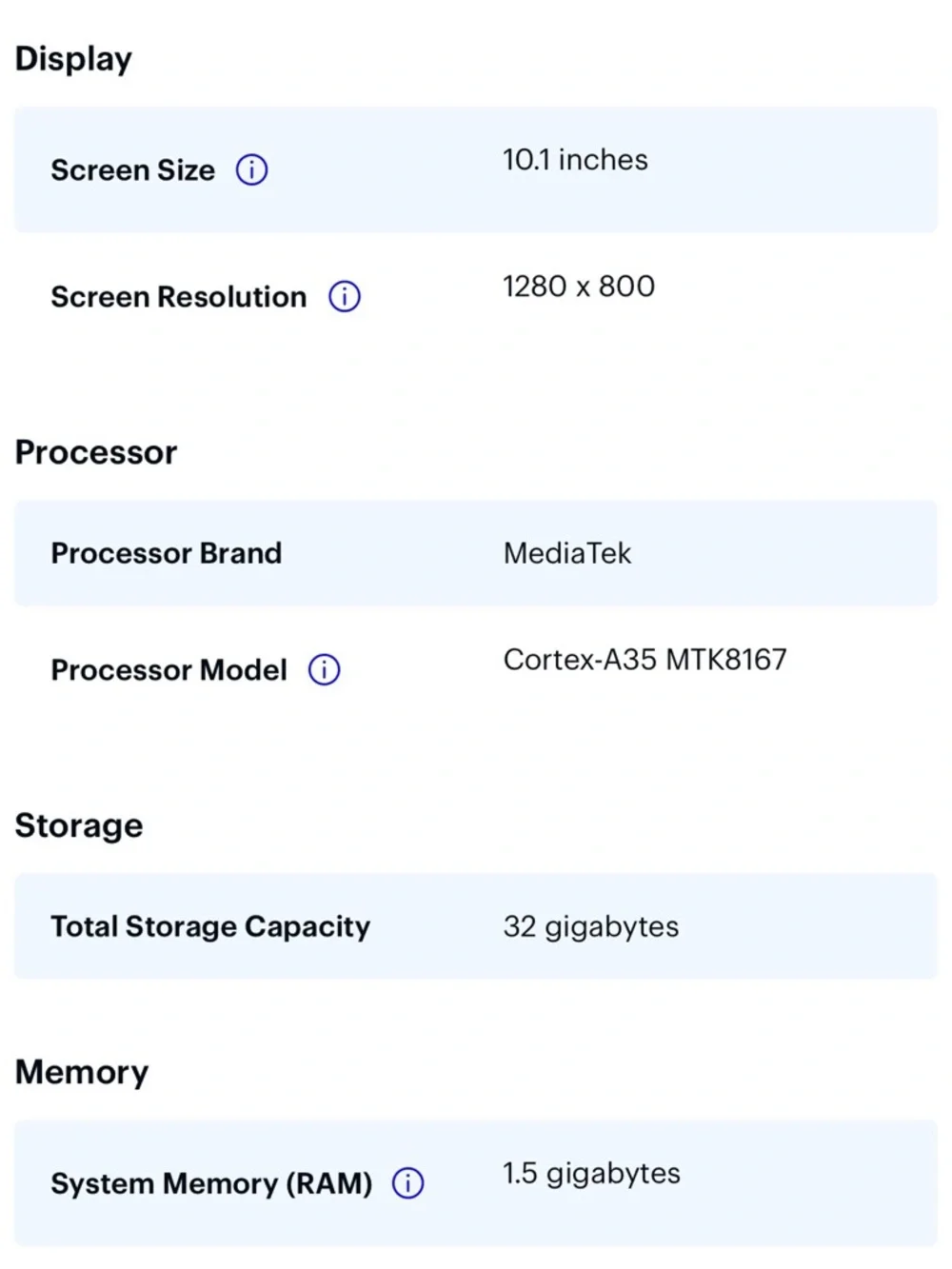Click the Memory section heading

82,1072
